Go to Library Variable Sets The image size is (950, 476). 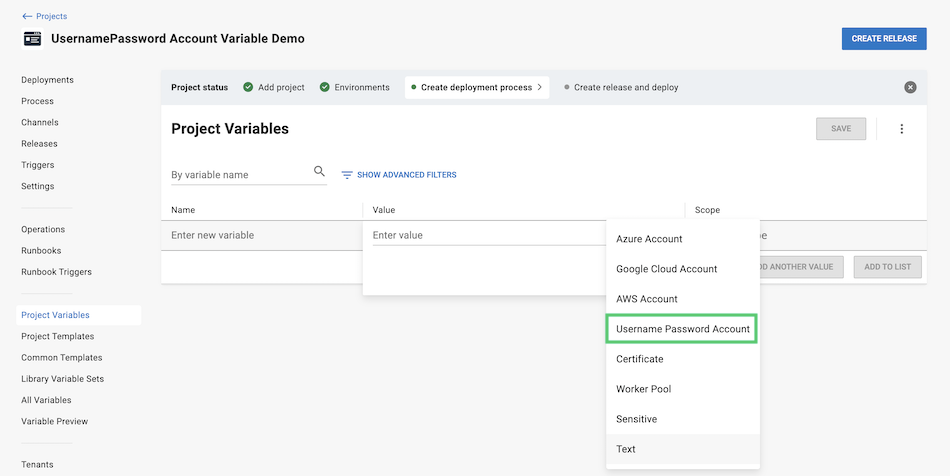pos(62,378)
